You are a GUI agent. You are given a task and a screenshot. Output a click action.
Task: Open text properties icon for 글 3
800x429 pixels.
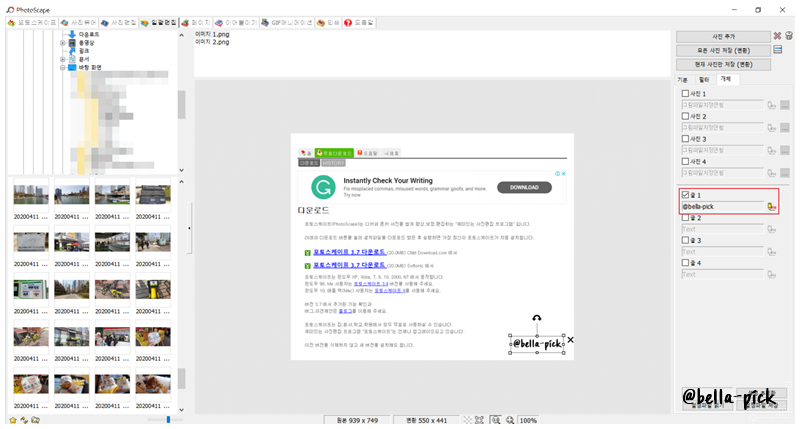click(x=771, y=252)
